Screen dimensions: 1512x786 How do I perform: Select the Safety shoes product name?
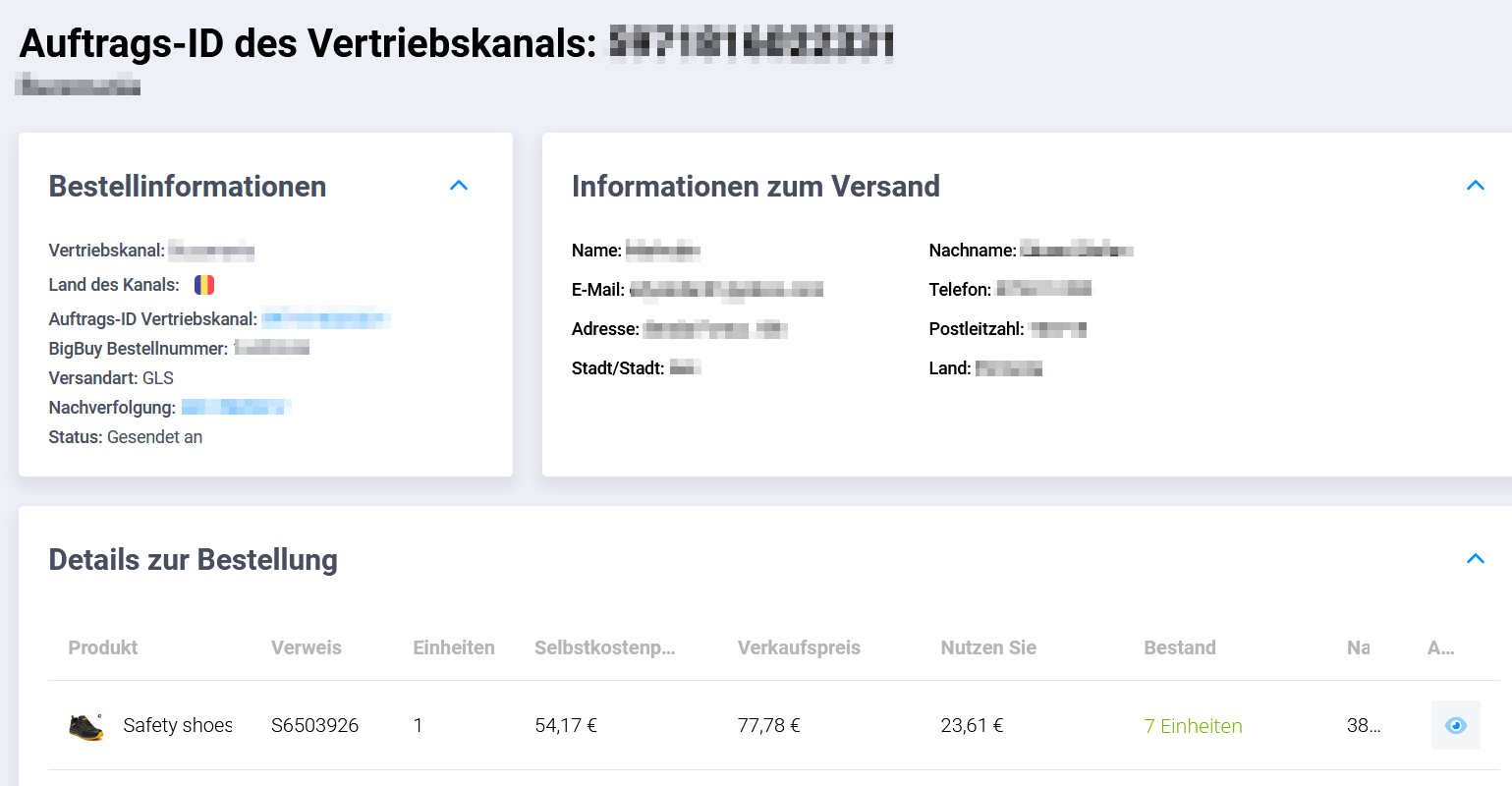[x=178, y=726]
